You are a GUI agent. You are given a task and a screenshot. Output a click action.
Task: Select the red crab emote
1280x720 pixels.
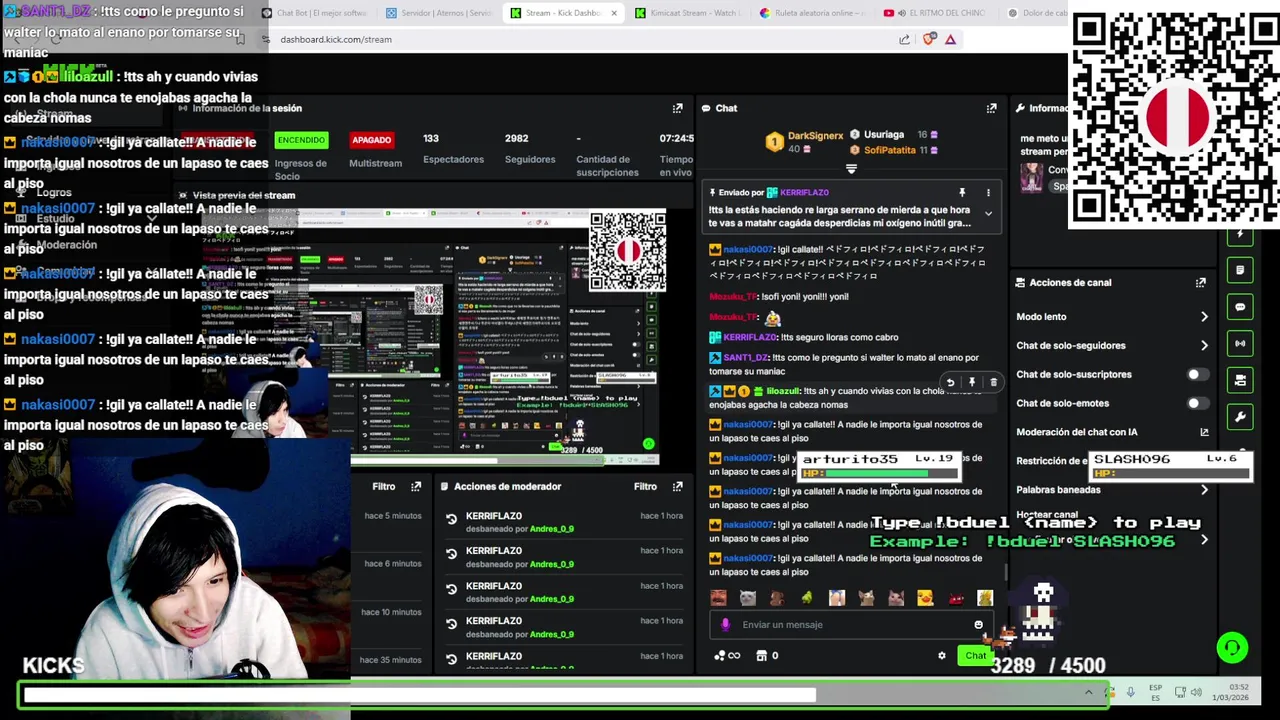pos(955,598)
